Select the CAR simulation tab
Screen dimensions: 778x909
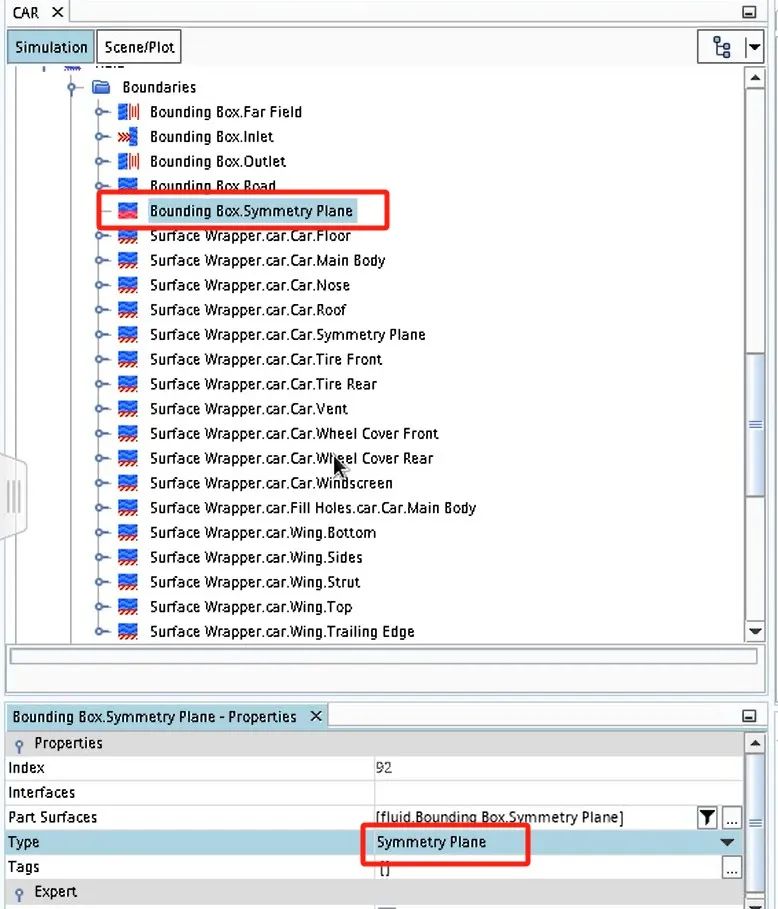[27, 12]
